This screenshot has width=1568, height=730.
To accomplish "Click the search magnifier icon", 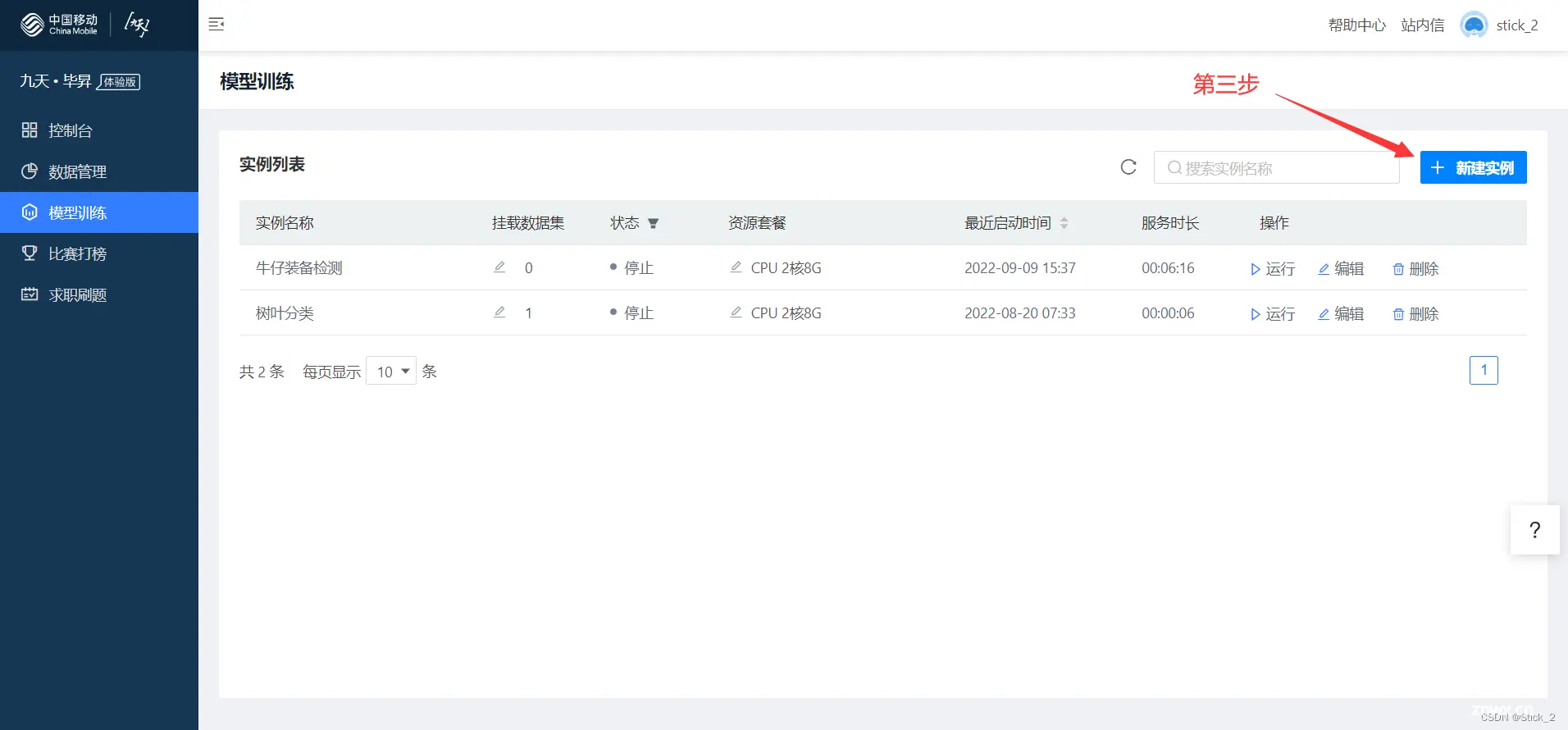I will click(1174, 168).
